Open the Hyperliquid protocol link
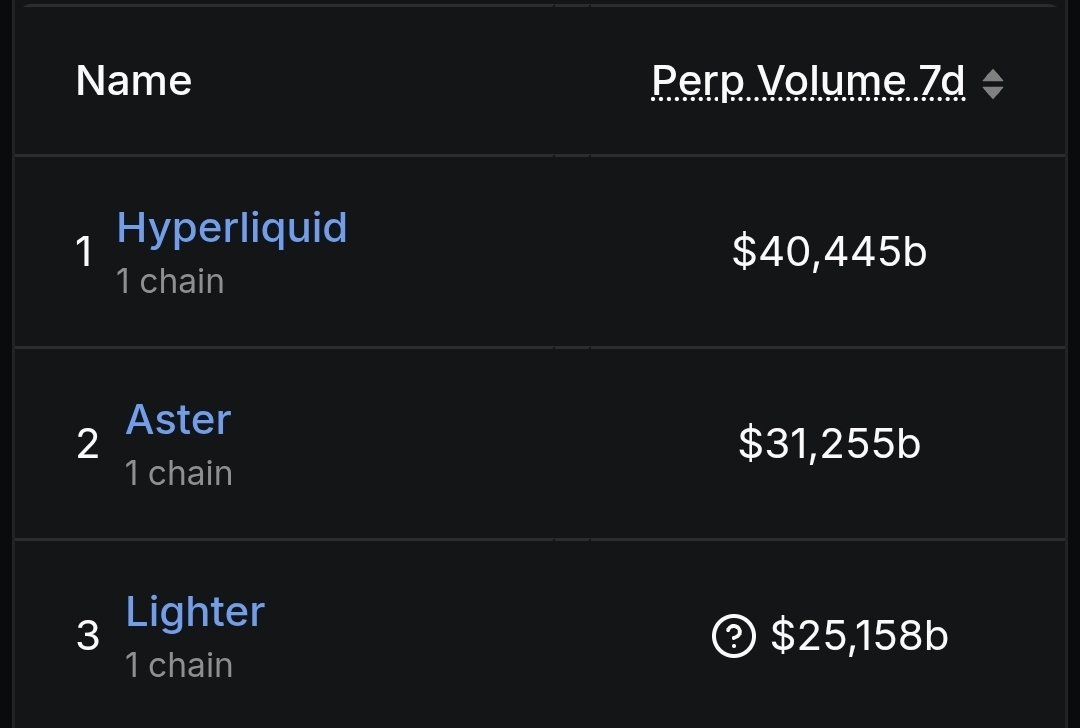 (232, 228)
